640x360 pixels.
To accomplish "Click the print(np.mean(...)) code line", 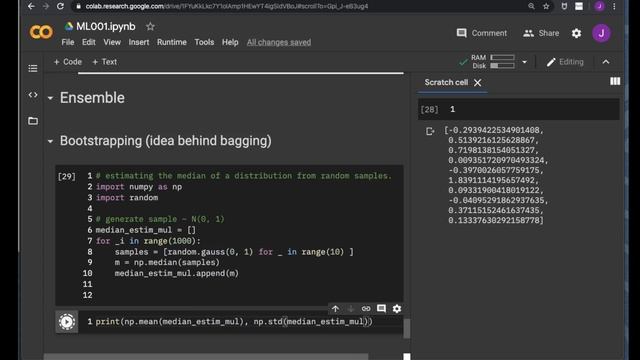I will click(x=234, y=322).
